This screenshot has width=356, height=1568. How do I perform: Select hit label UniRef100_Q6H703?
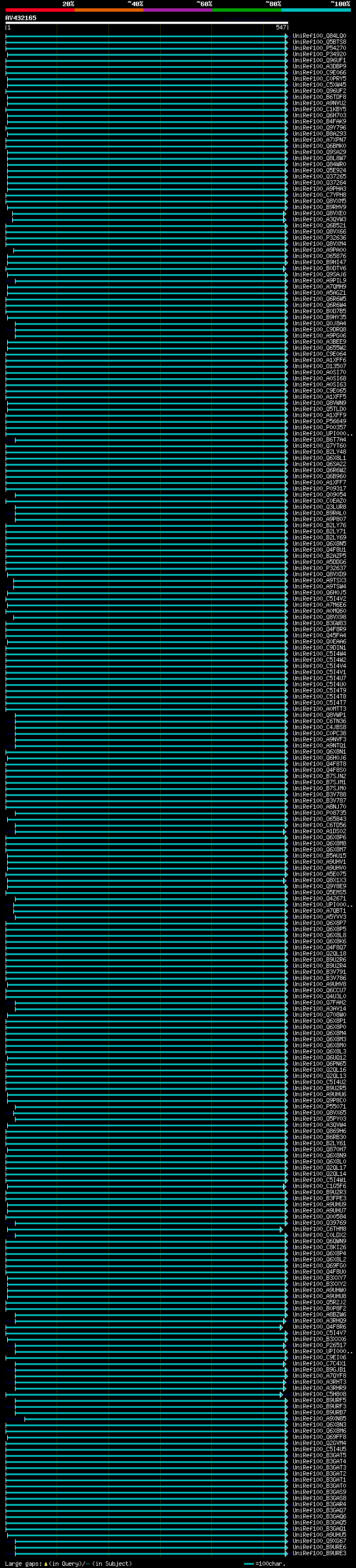(x=319, y=115)
